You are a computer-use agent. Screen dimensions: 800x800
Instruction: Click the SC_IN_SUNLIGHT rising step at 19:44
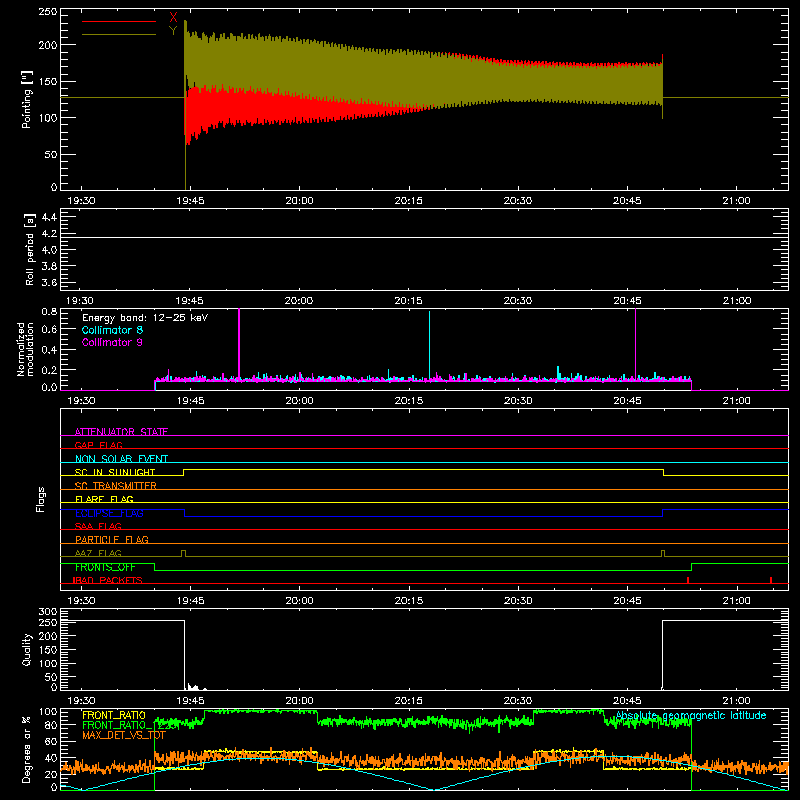coord(184,472)
